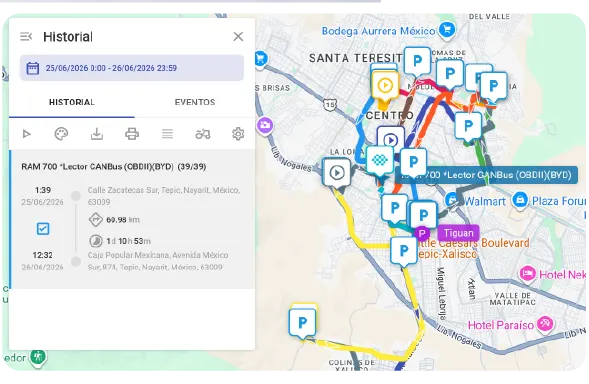Open the date range 25/06/2026 - 26/06/2026 picker

(132, 68)
